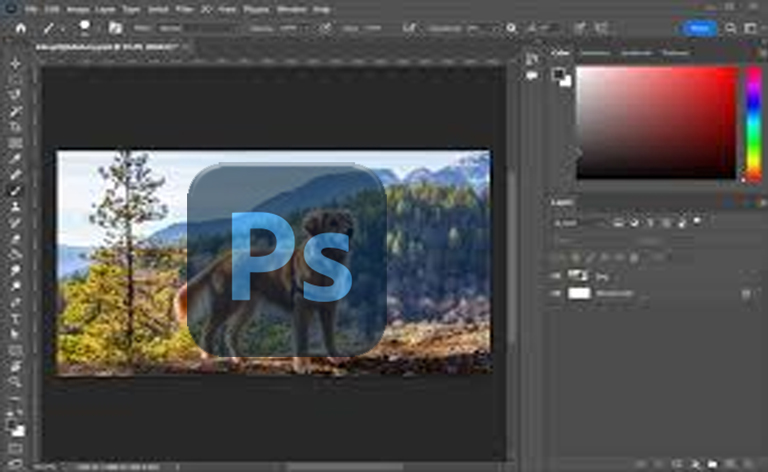Toggle the Background layer lock icon
This screenshot has width=768, height=472.
745,294
